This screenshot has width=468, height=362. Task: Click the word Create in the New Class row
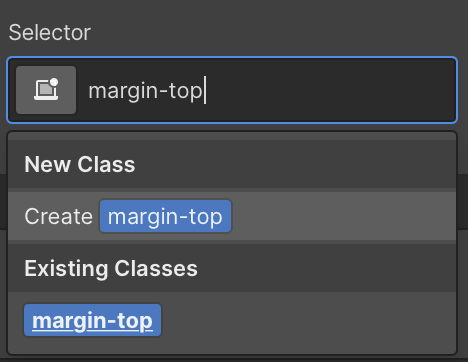coord(58,216)
